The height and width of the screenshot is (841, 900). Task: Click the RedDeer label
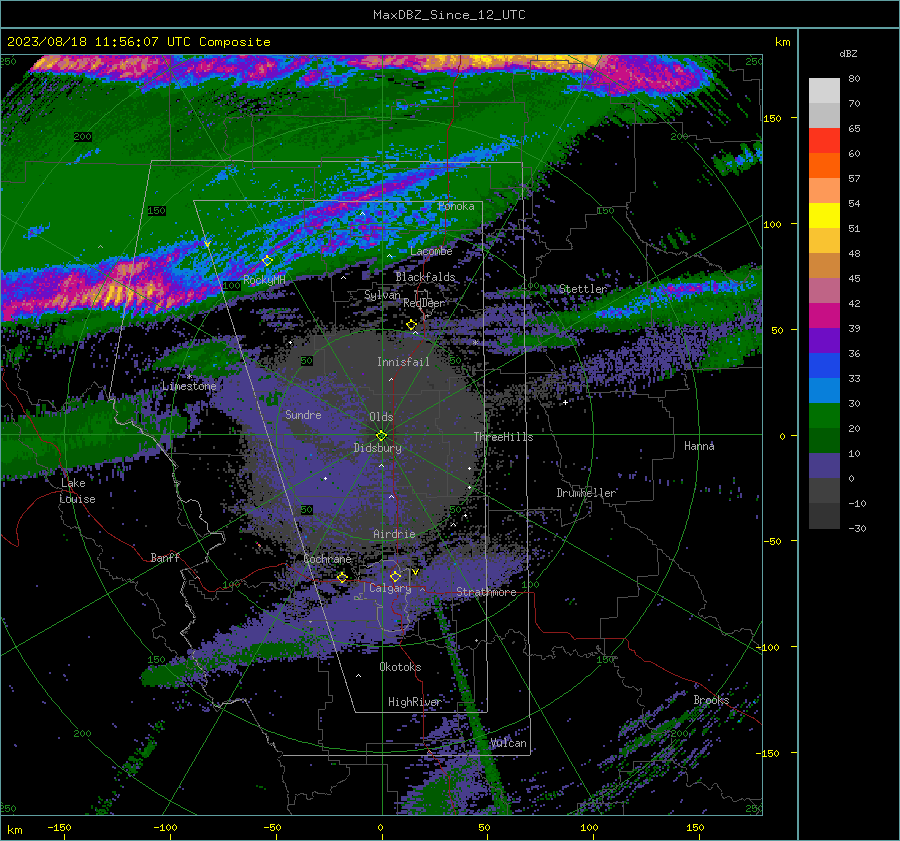tap(424, 303)
